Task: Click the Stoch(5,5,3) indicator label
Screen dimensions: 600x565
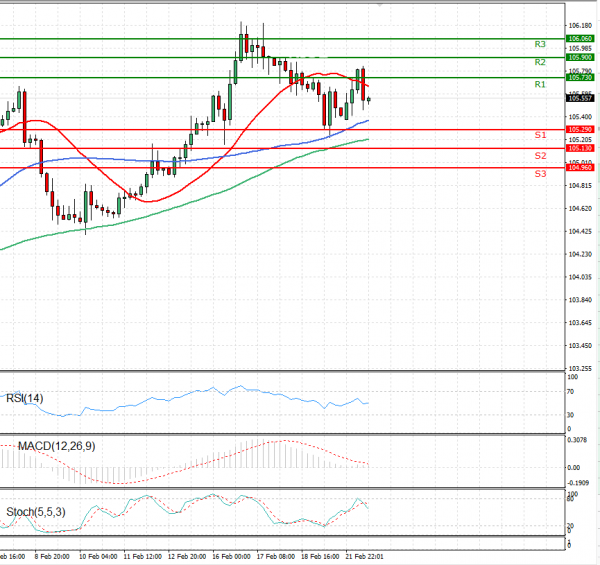Action: (36, 512)
